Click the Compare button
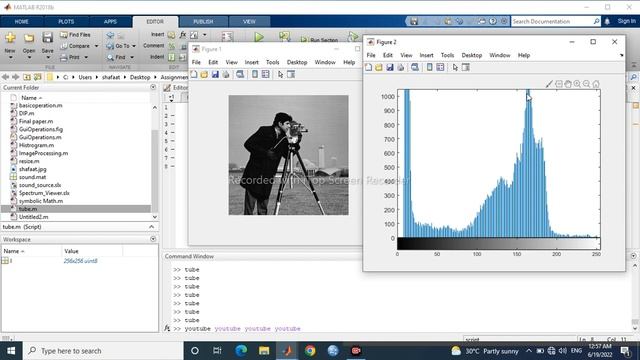Image resolution: width=640 pixels, height=360 pixels. click(76, 46)
